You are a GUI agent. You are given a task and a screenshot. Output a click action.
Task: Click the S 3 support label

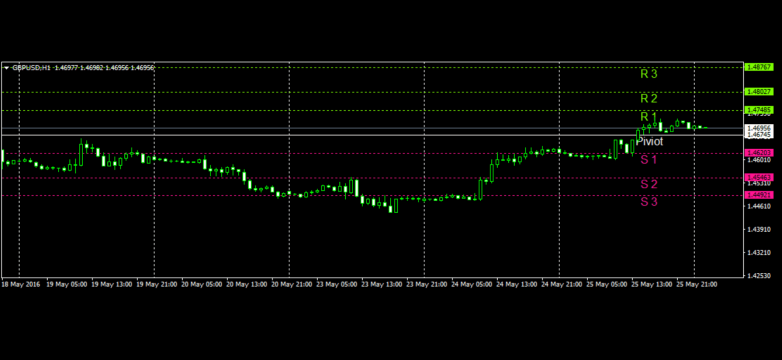(649, 201)
